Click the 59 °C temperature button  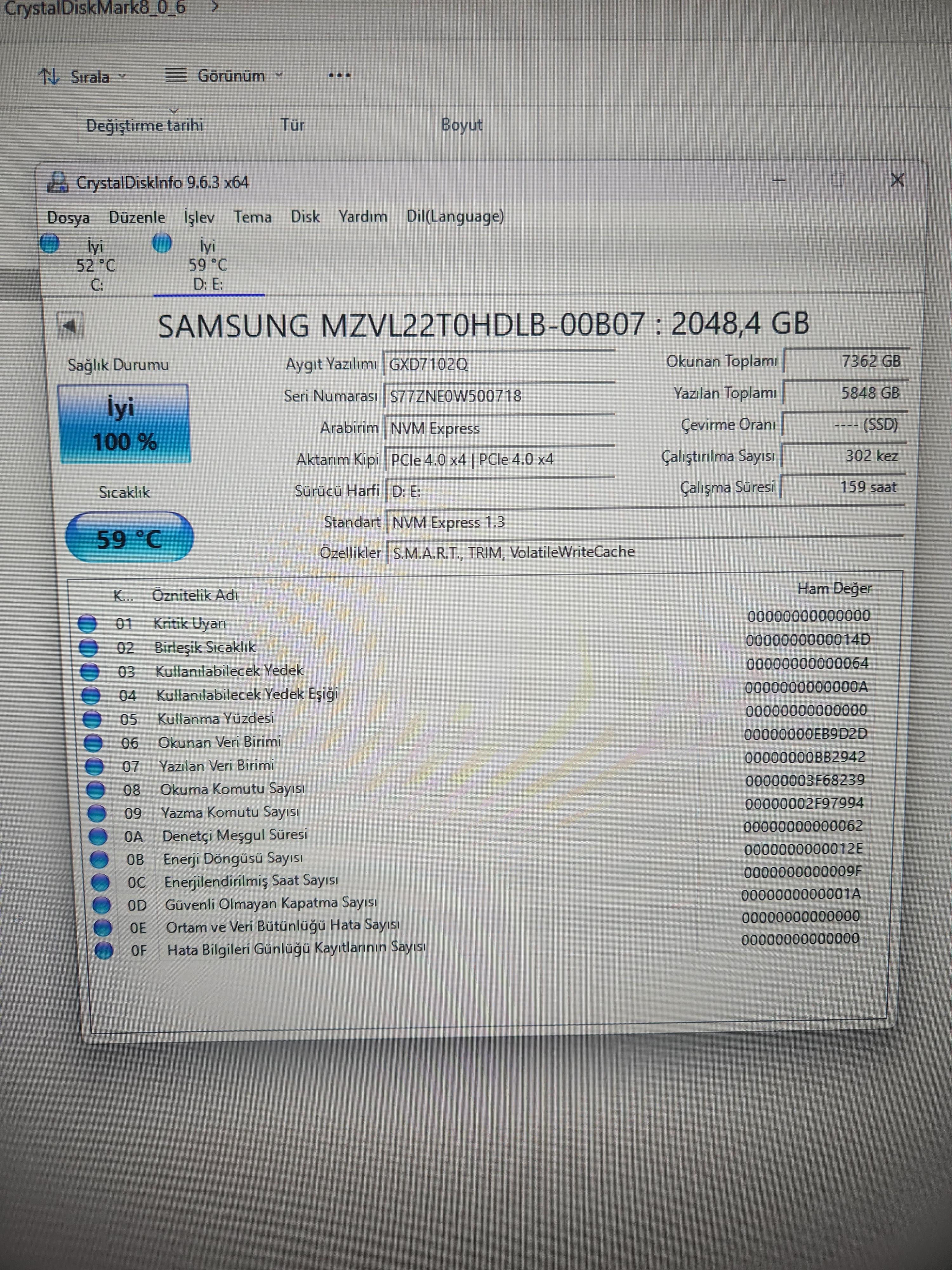pyautogui.click(x=129, y=537)
